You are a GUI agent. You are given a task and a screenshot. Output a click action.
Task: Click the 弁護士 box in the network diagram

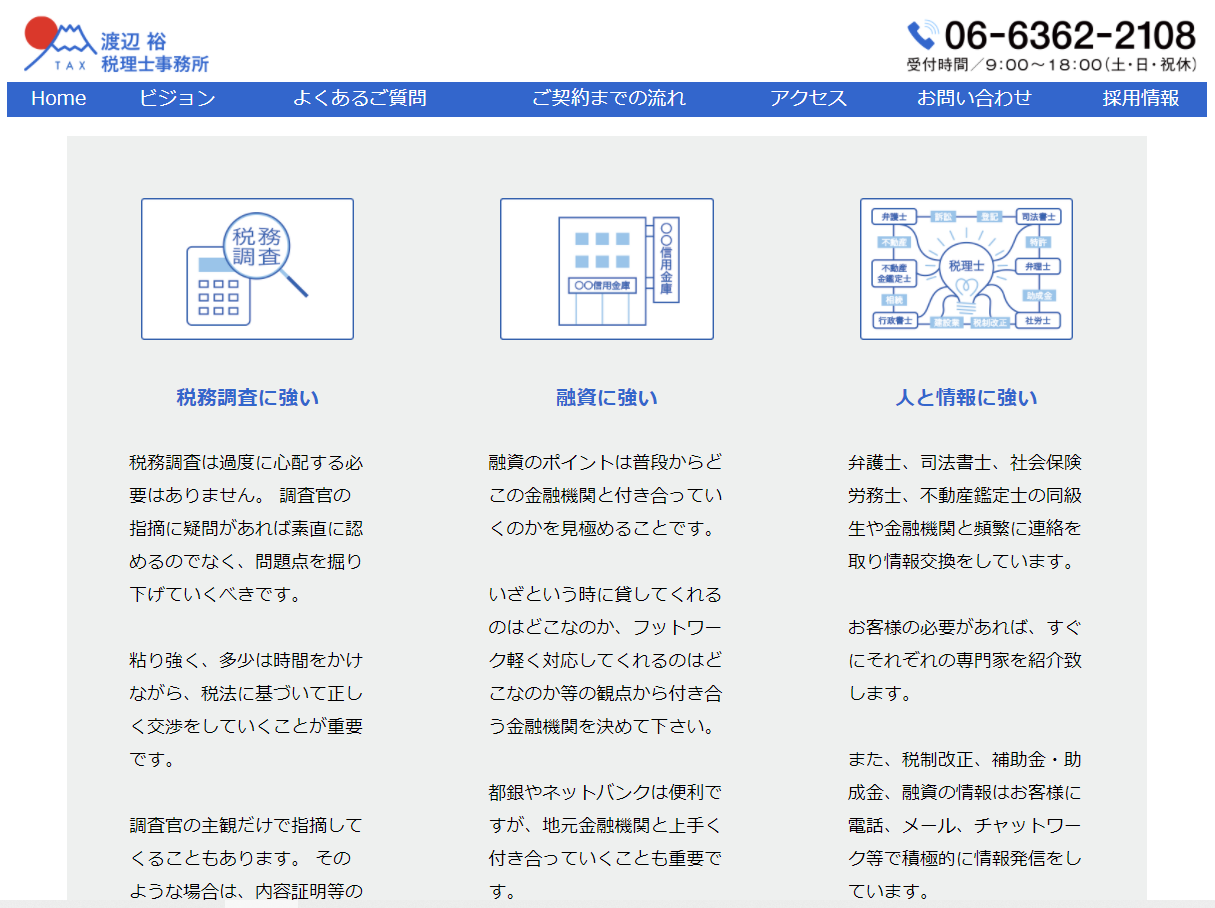tap(894, 216)
